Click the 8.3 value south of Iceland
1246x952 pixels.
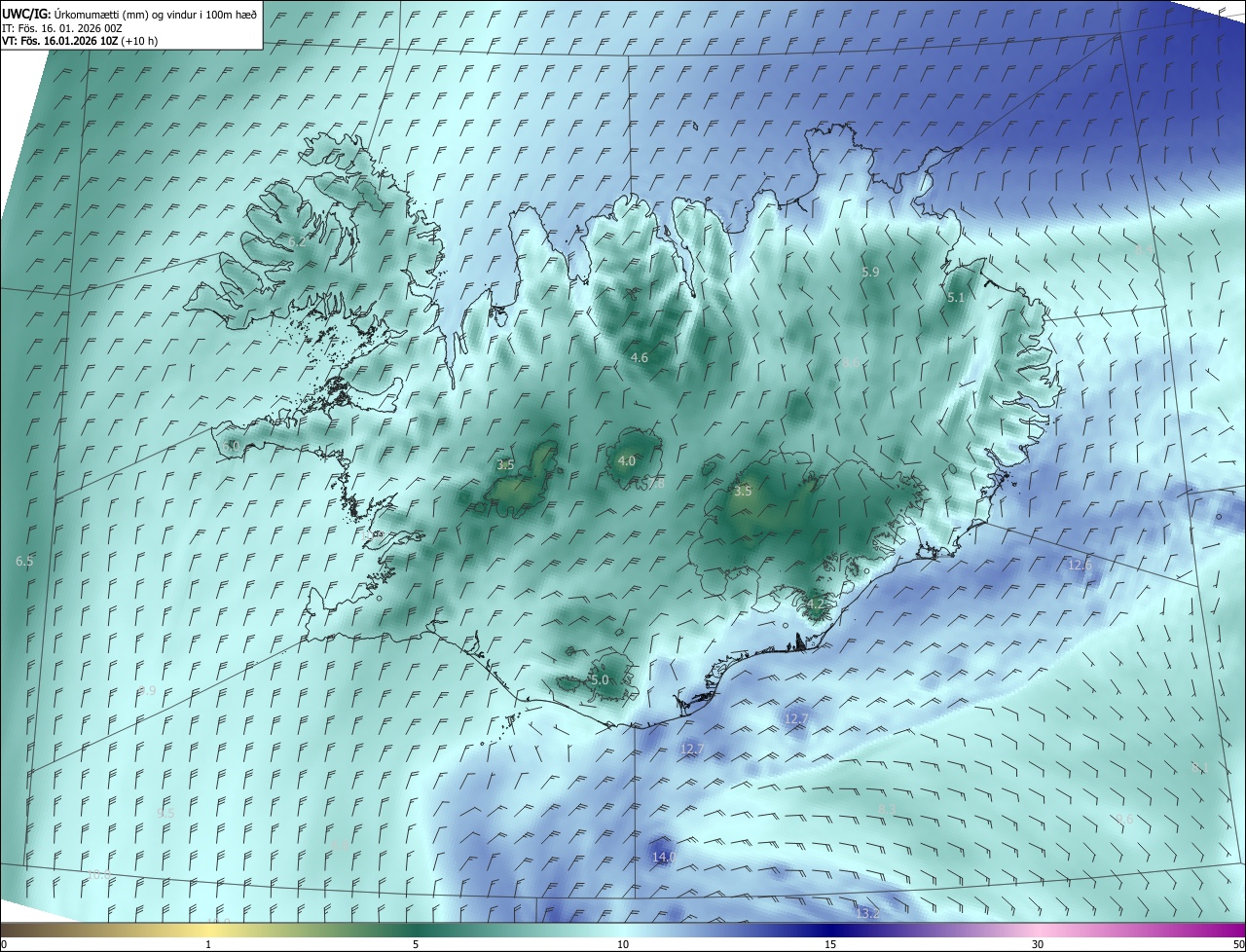coord(886,810)
